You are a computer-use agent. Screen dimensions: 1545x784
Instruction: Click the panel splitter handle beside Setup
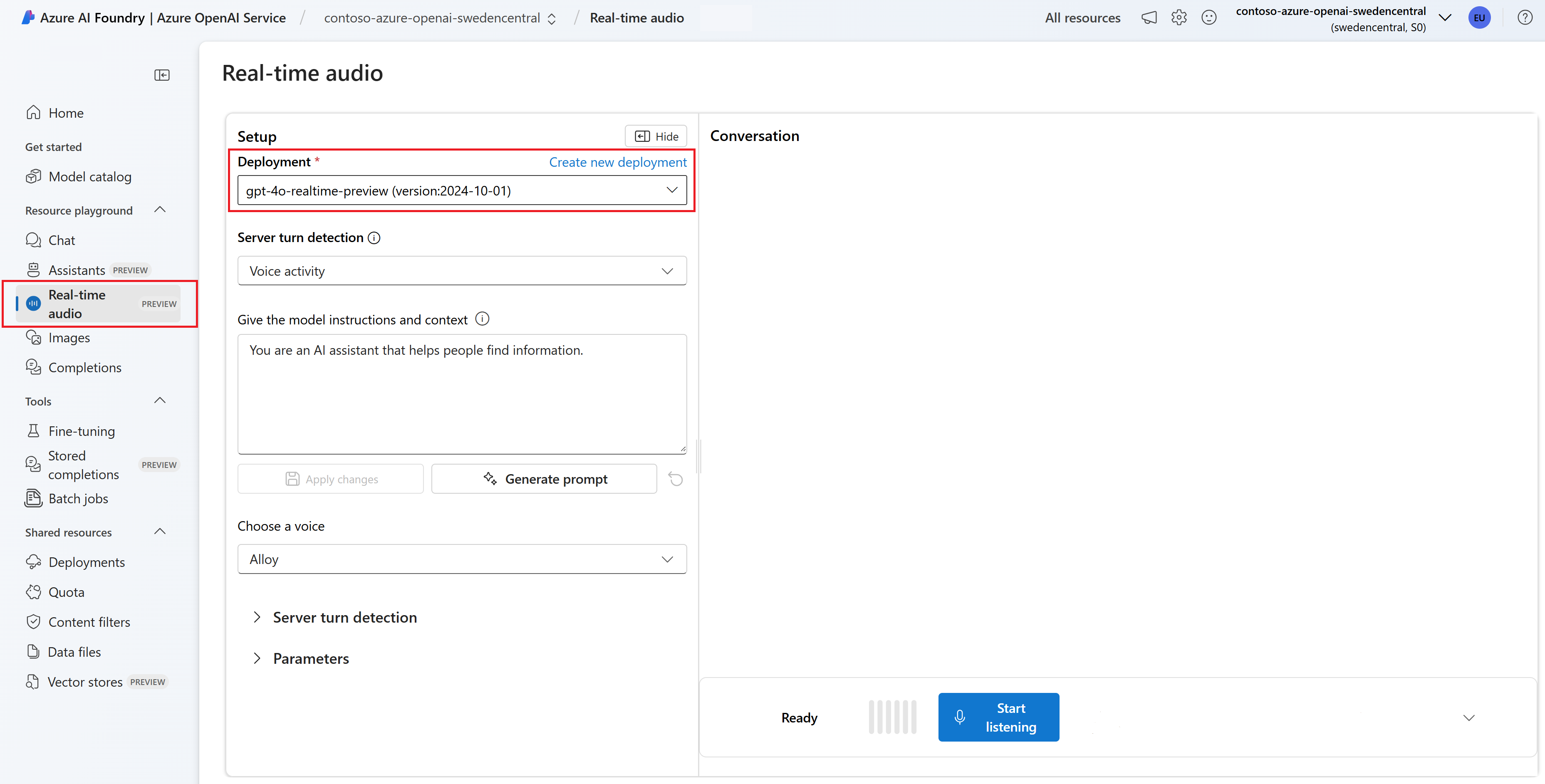tap(699, 456)
